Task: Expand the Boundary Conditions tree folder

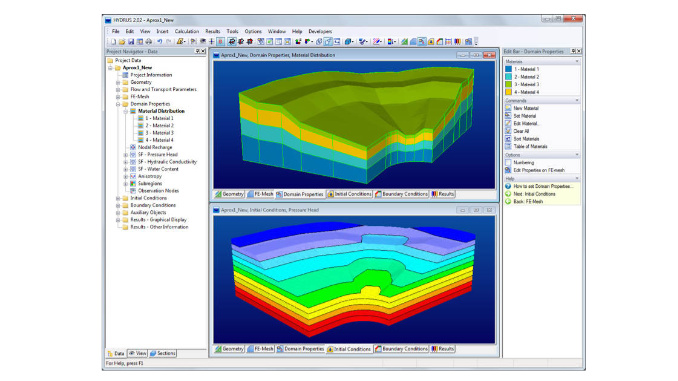Action: 118,205
